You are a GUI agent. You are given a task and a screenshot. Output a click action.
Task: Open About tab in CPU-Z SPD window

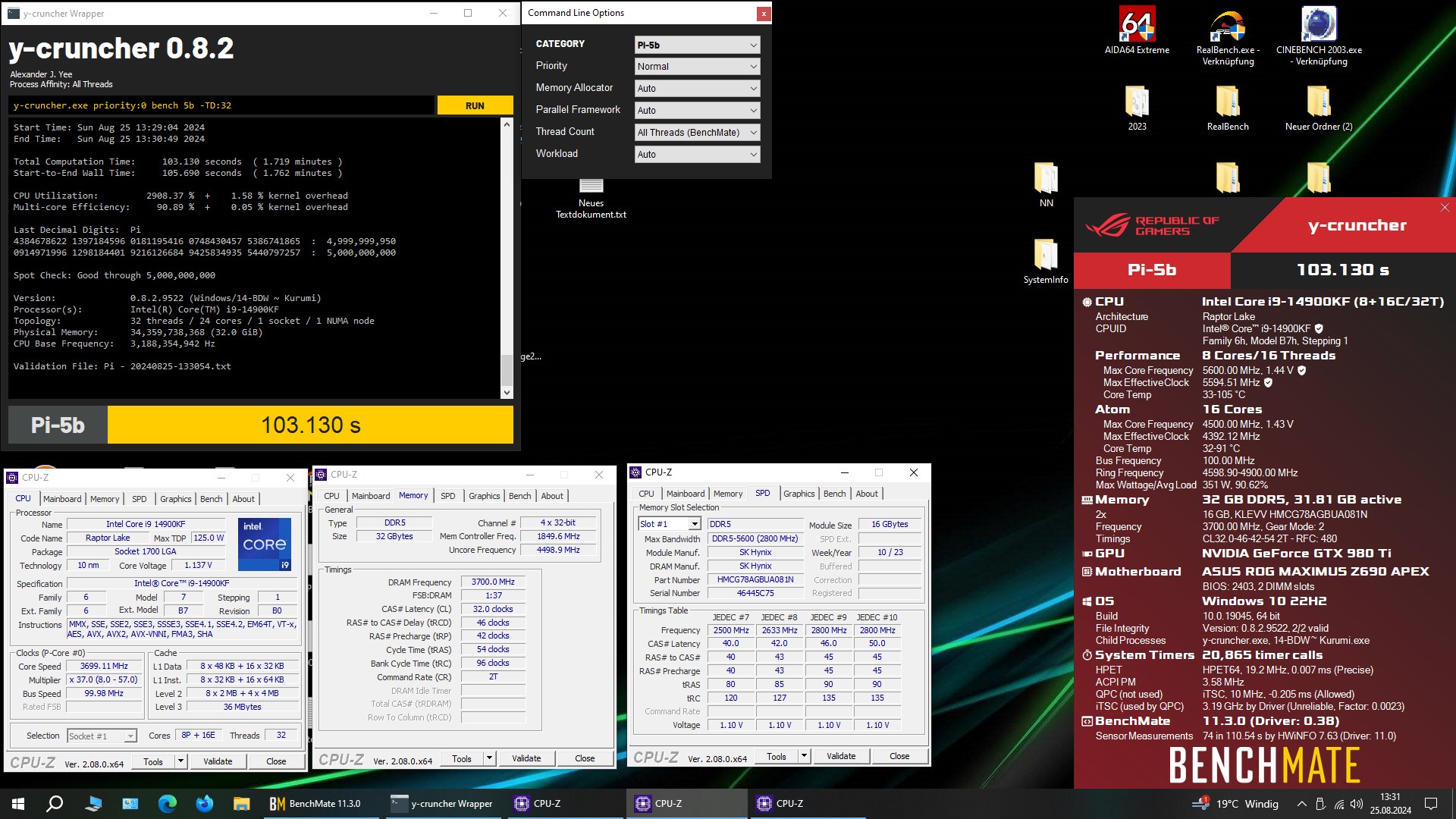tap(867, 494)
